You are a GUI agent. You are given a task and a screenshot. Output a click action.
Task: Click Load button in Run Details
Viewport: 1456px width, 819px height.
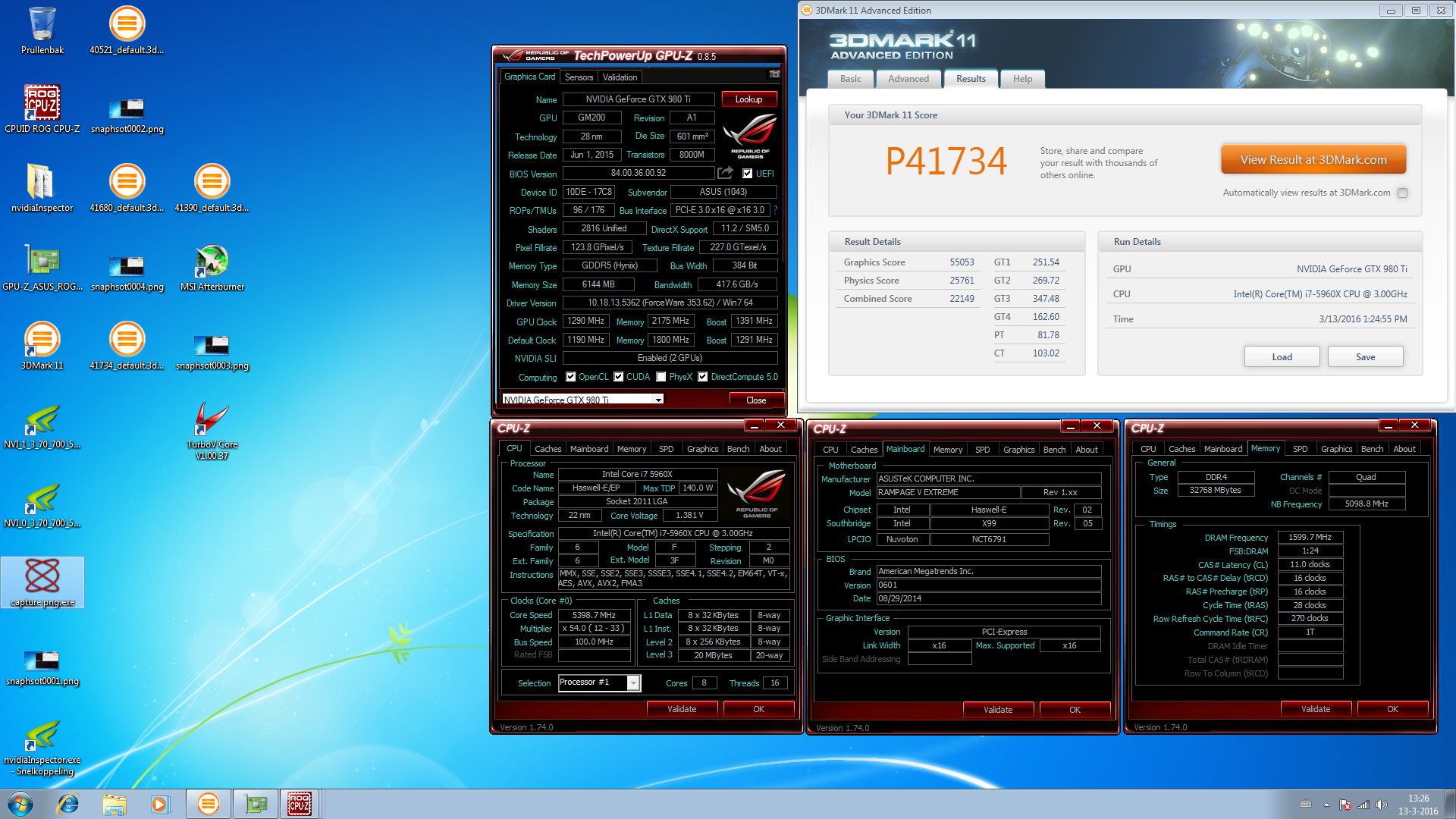1282,357
